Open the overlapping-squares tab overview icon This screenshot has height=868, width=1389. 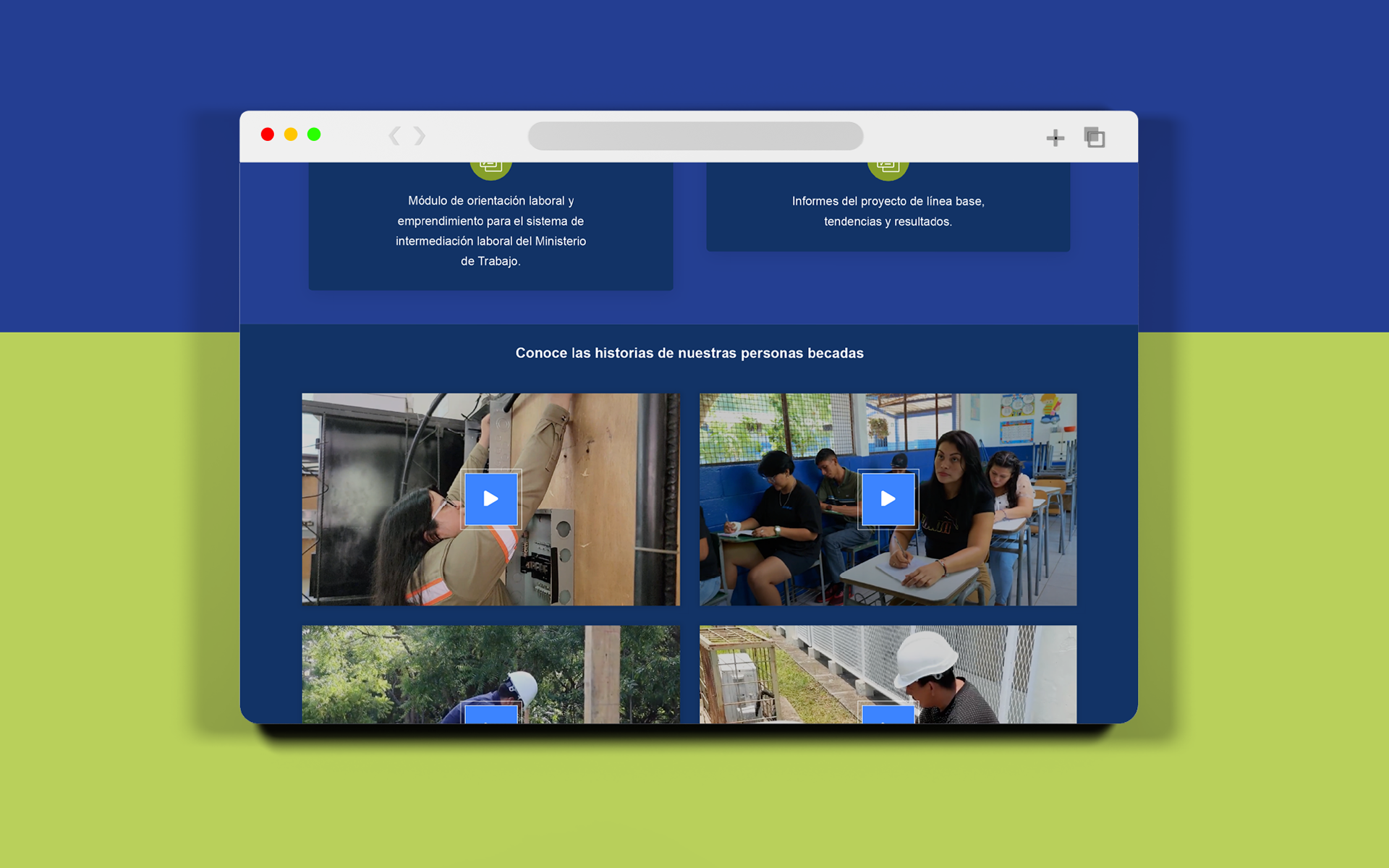pos(1094,137)
